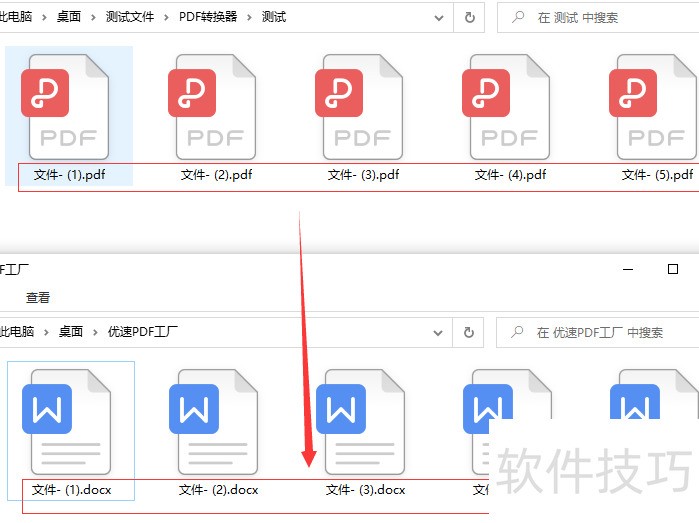The height and width of the screenshot is (523, 699).
Task: Click the 在 优速PDF工厂 中搜索 search box
Action: [x=597, y=333]
